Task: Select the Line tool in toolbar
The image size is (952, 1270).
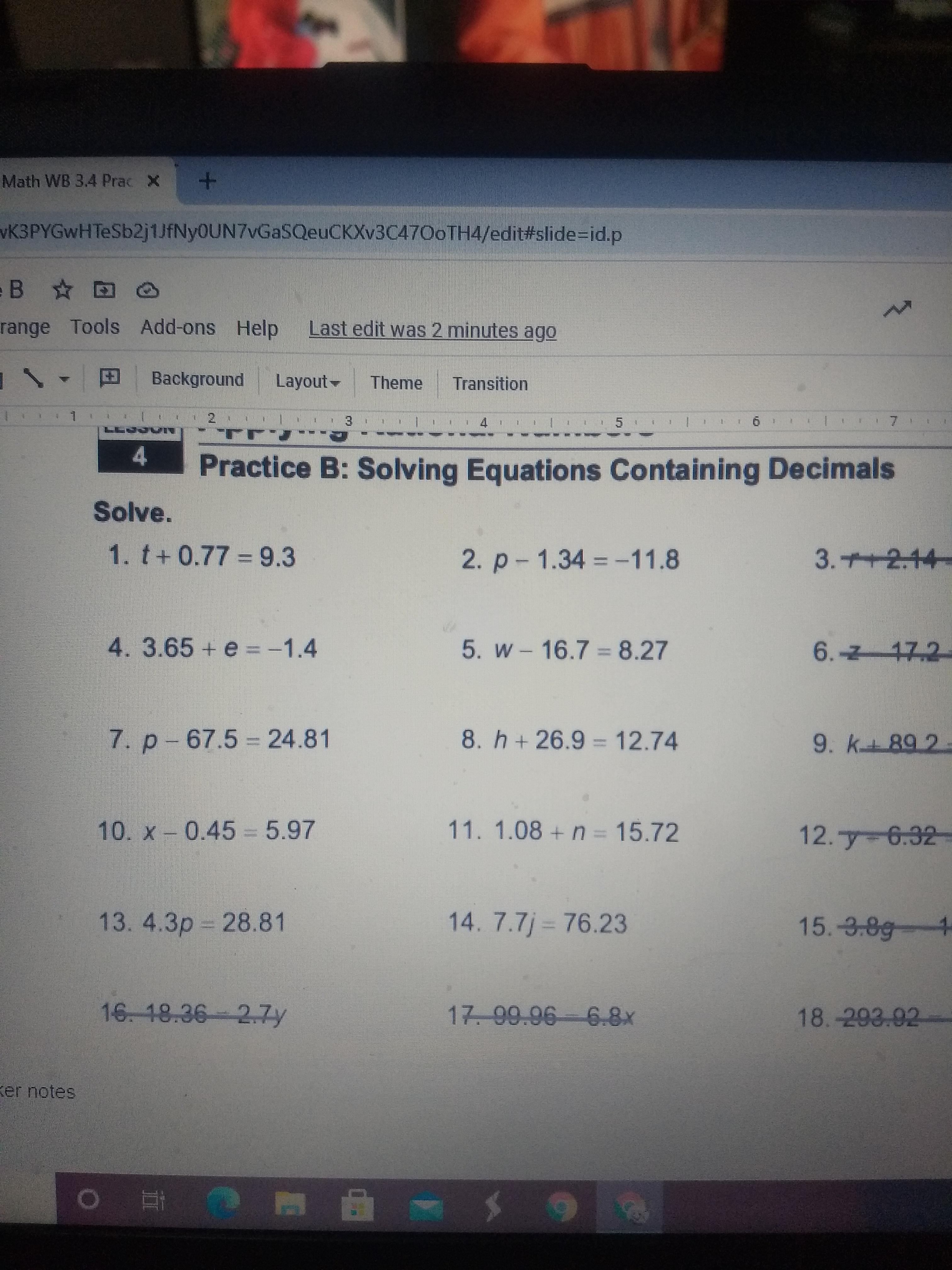Action: [x=33, y=378]
